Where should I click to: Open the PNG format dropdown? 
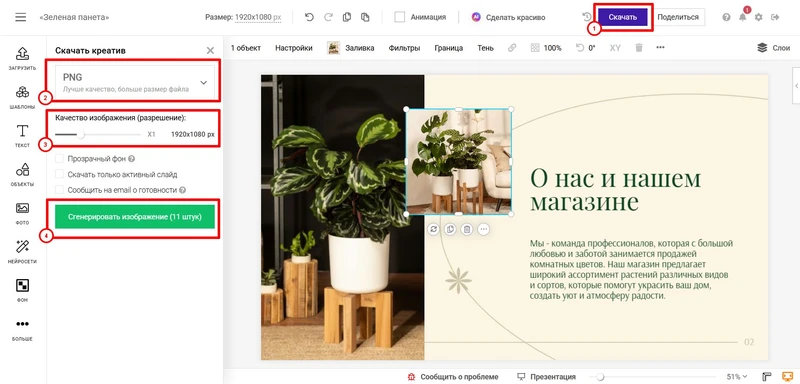coord(135,82)
